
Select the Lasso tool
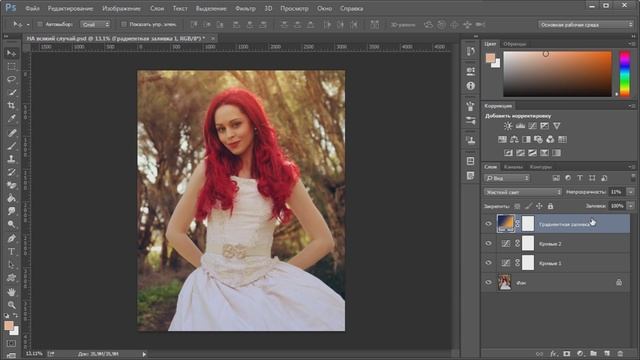click(x=11, y=79)
